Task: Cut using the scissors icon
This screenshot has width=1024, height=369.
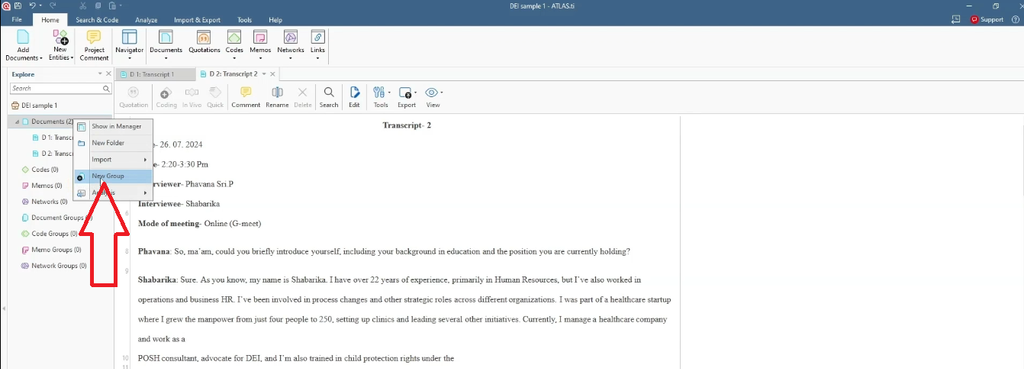Action: [x=82, y=6]
